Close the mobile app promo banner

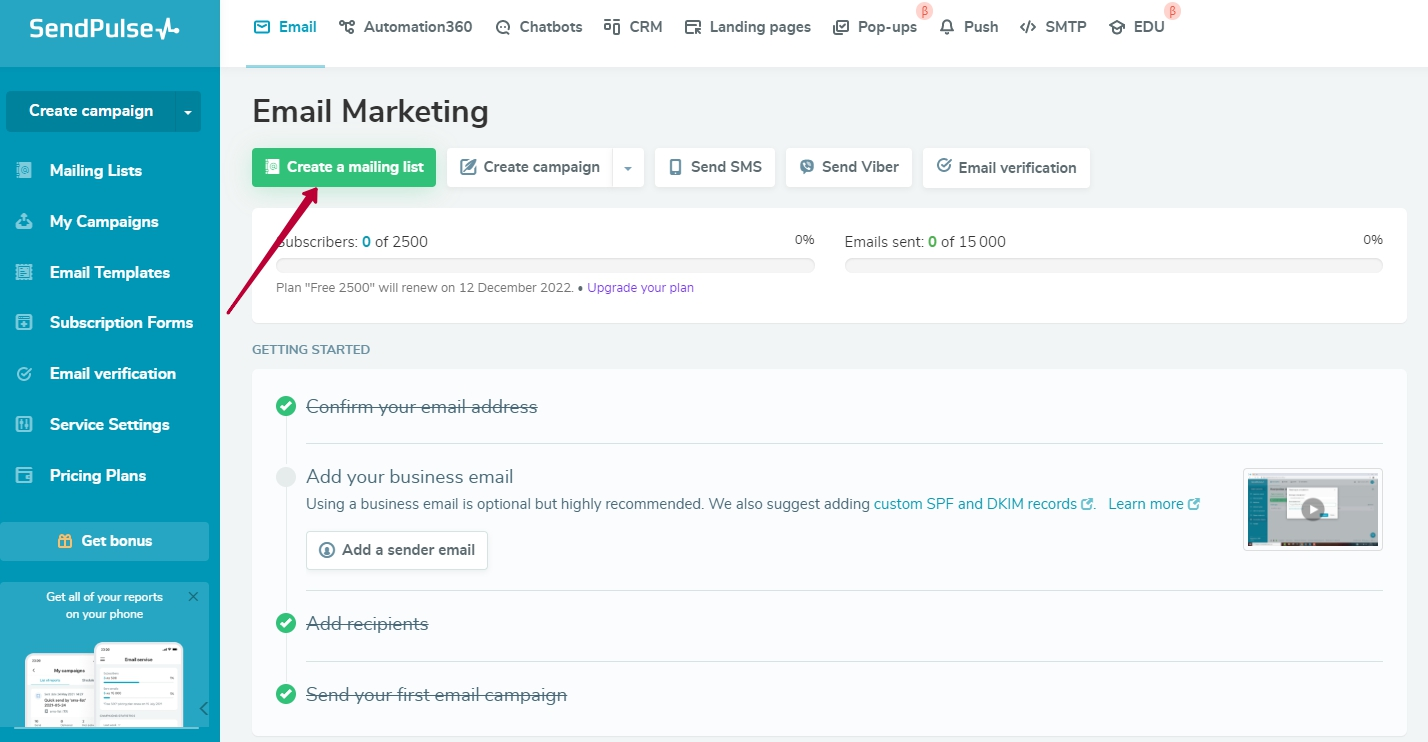[x=193, y=597]
